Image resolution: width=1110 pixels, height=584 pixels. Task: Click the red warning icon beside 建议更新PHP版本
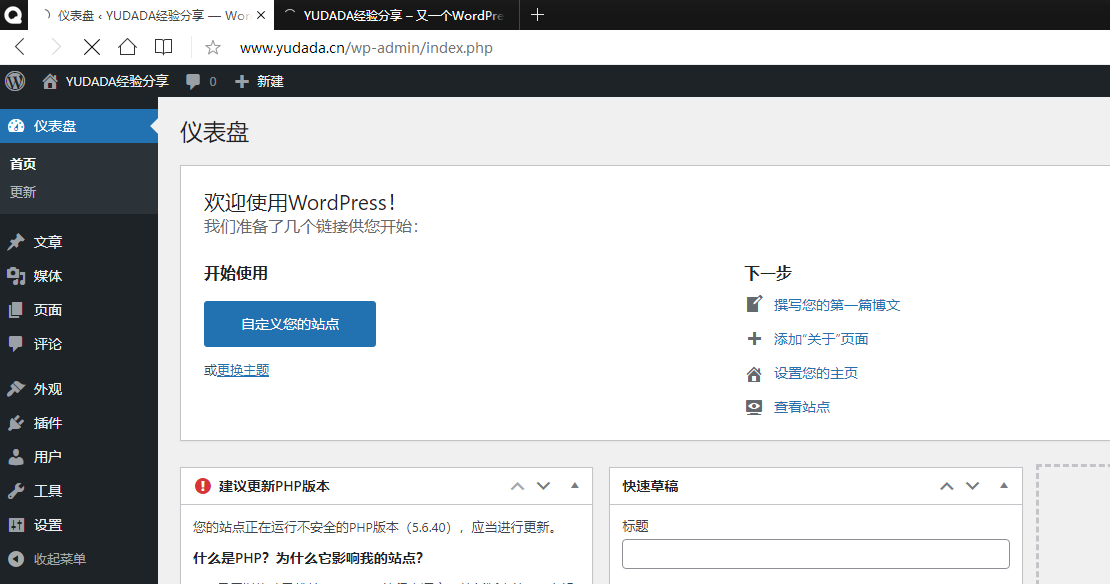pos(202,486)
